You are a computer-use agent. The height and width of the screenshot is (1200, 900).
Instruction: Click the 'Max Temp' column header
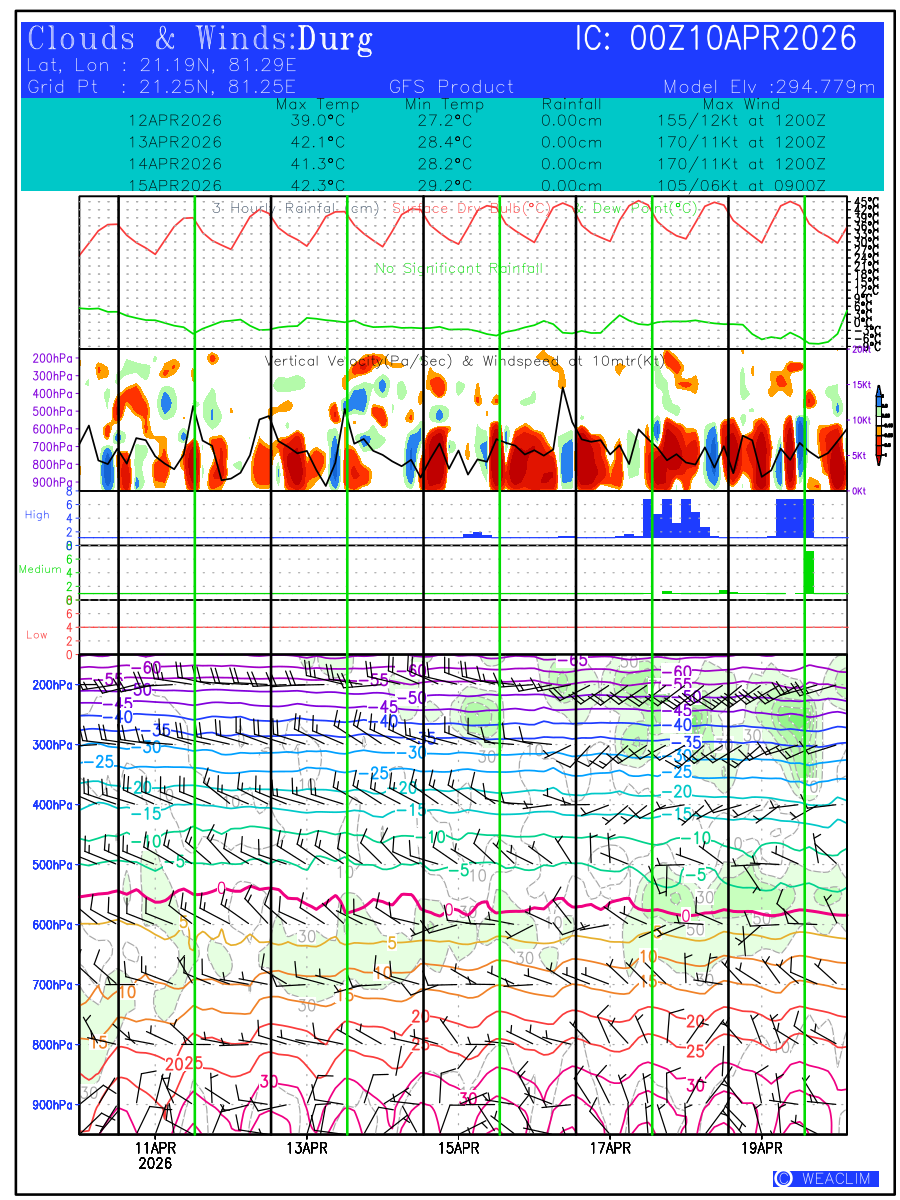317,104
